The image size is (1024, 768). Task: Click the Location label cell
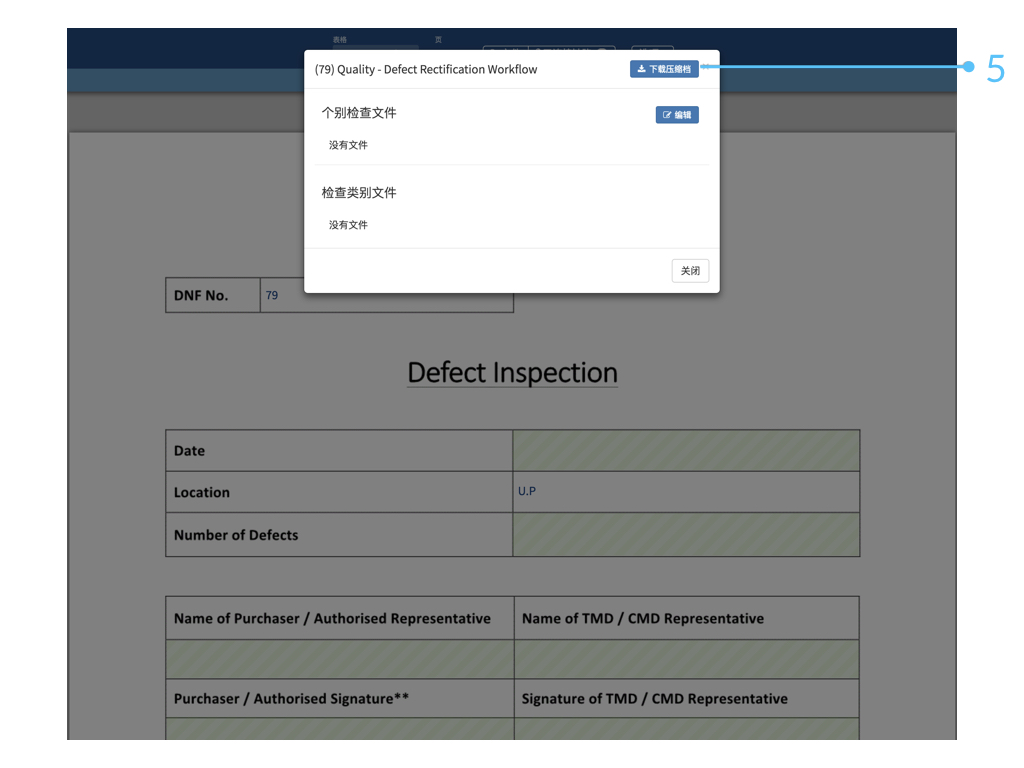(x=340, y=492)
